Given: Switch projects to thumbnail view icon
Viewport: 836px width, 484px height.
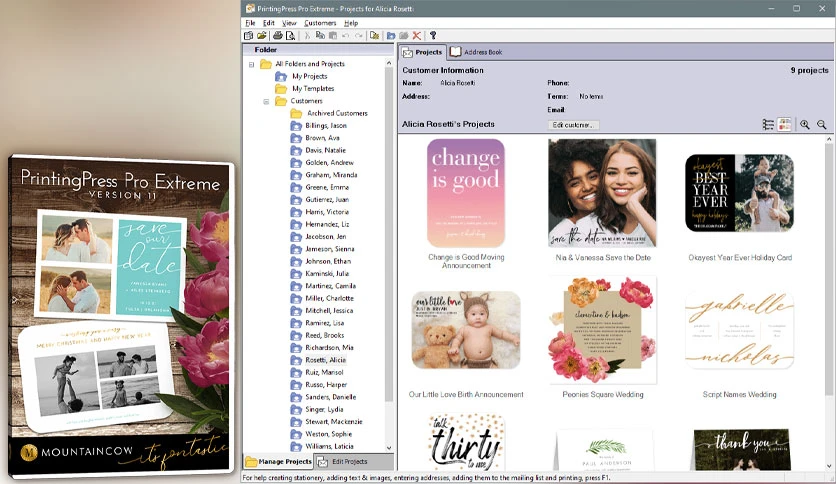Looking at the screenshot, I should (x=784, y=125).
